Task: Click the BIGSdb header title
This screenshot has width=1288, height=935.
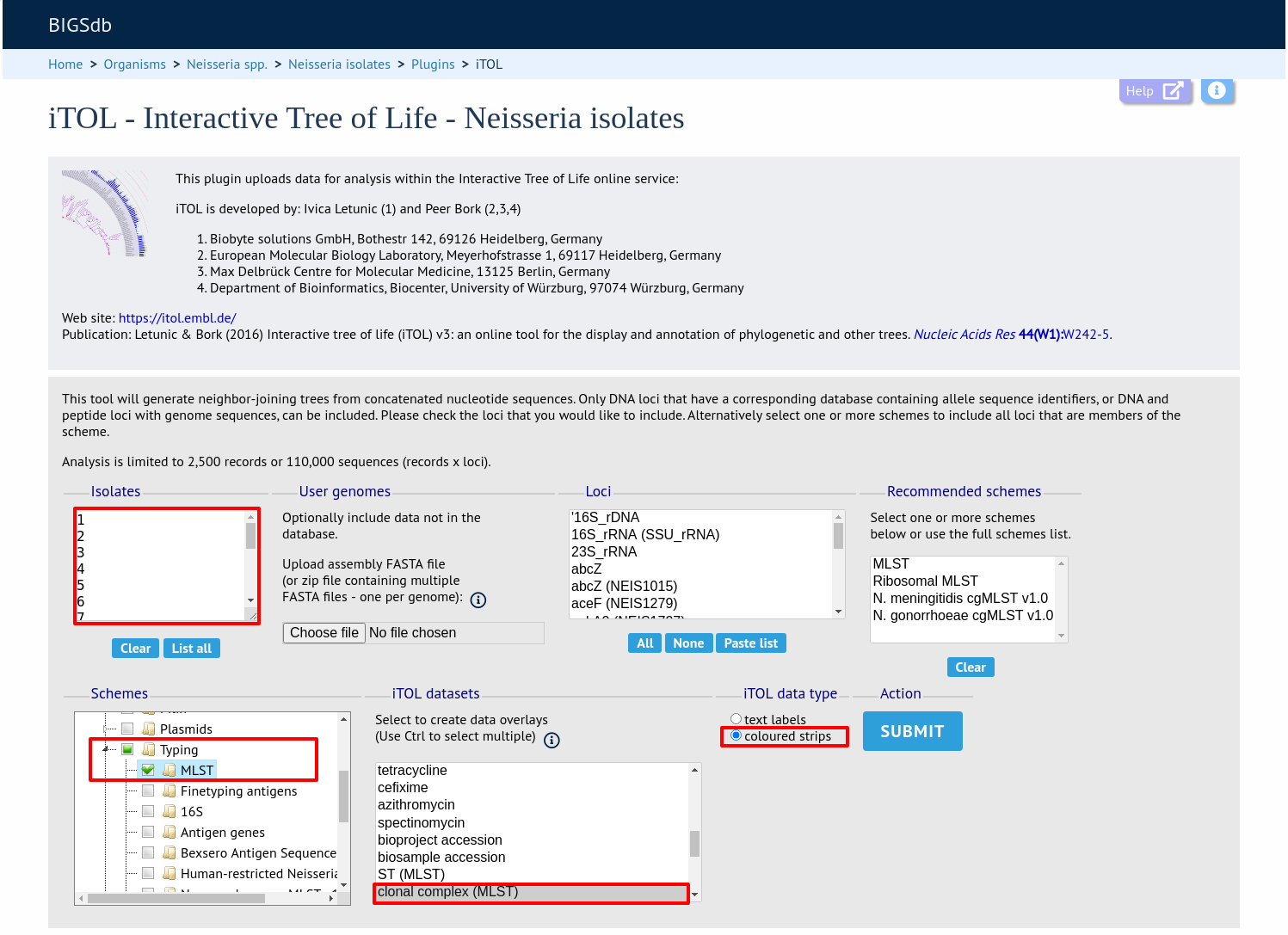Action: 80,25
